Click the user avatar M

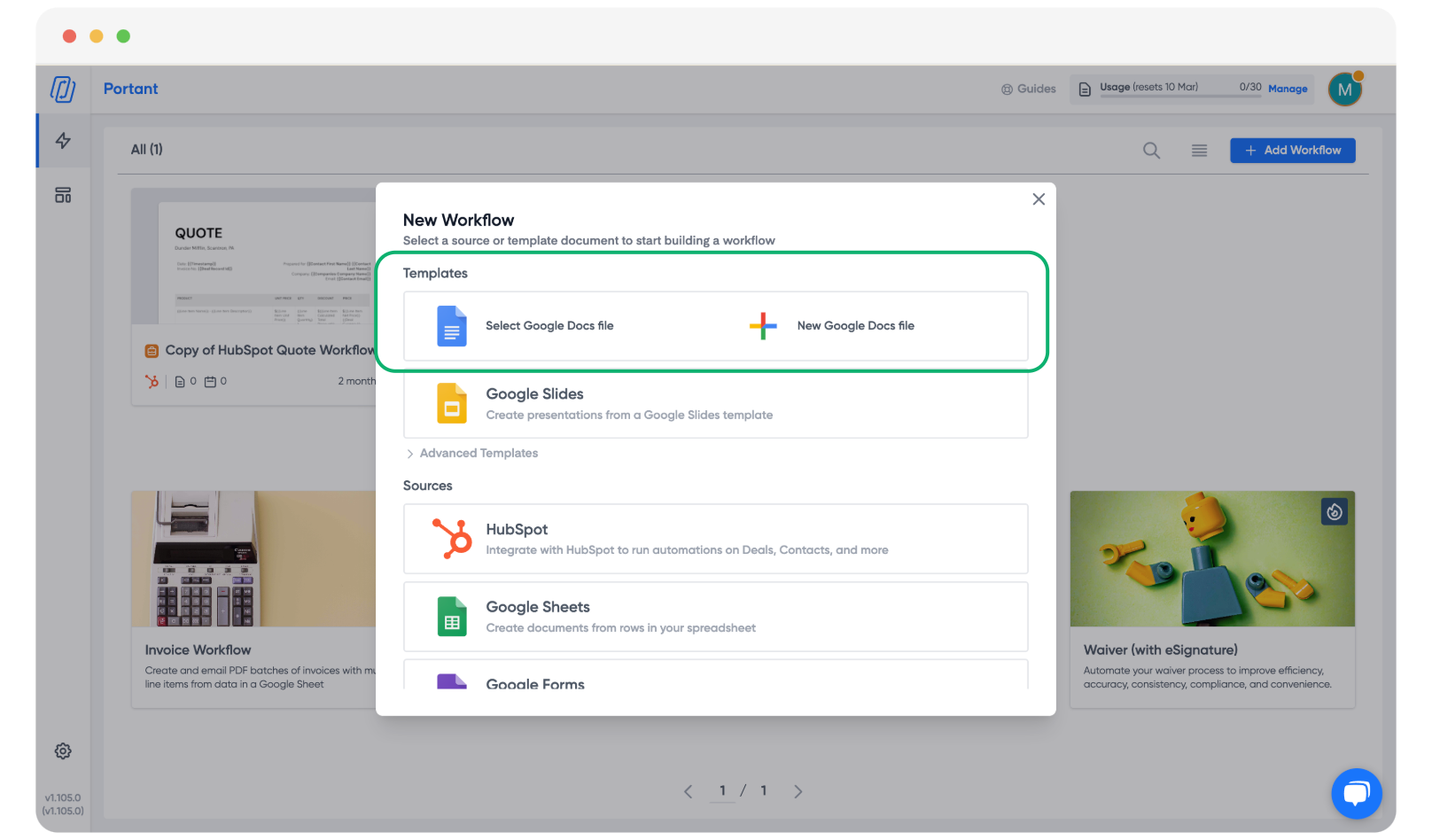(1344, 89)
